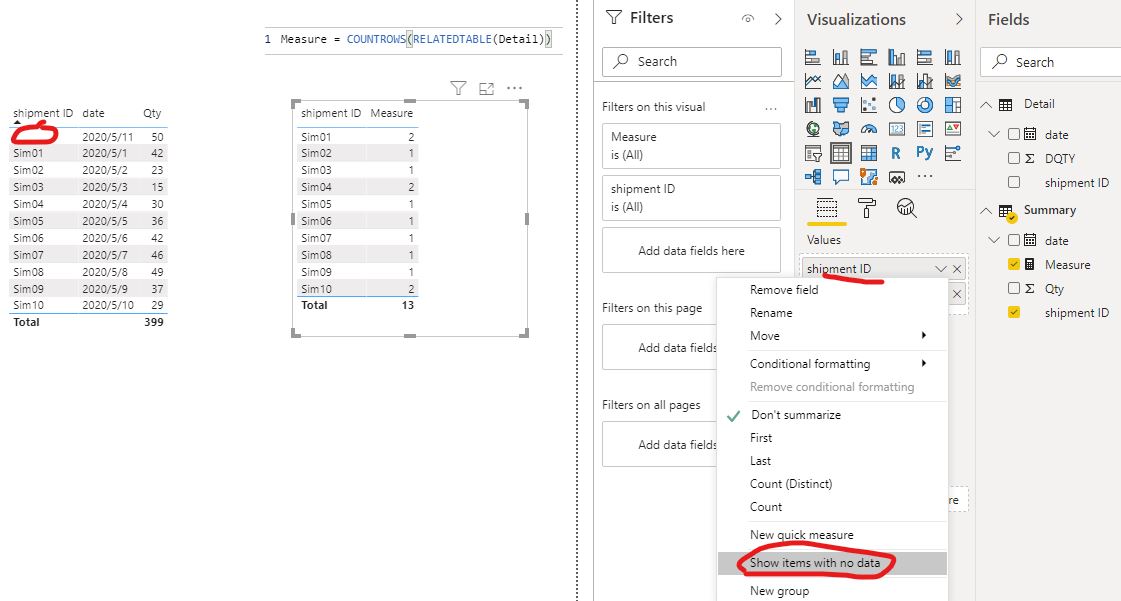This screenshot has height=601, width=1121.
Task: Choose Rename in the context menu
Action: (832, 312)
